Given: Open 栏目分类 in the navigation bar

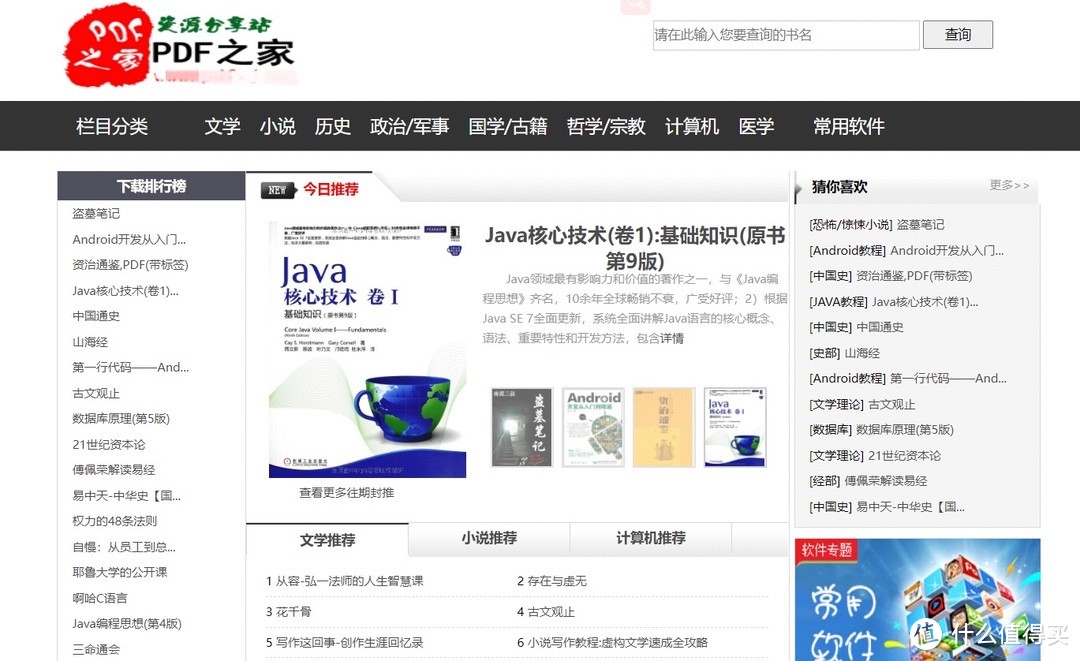Looking at the screenshot, I should point(112,126).
